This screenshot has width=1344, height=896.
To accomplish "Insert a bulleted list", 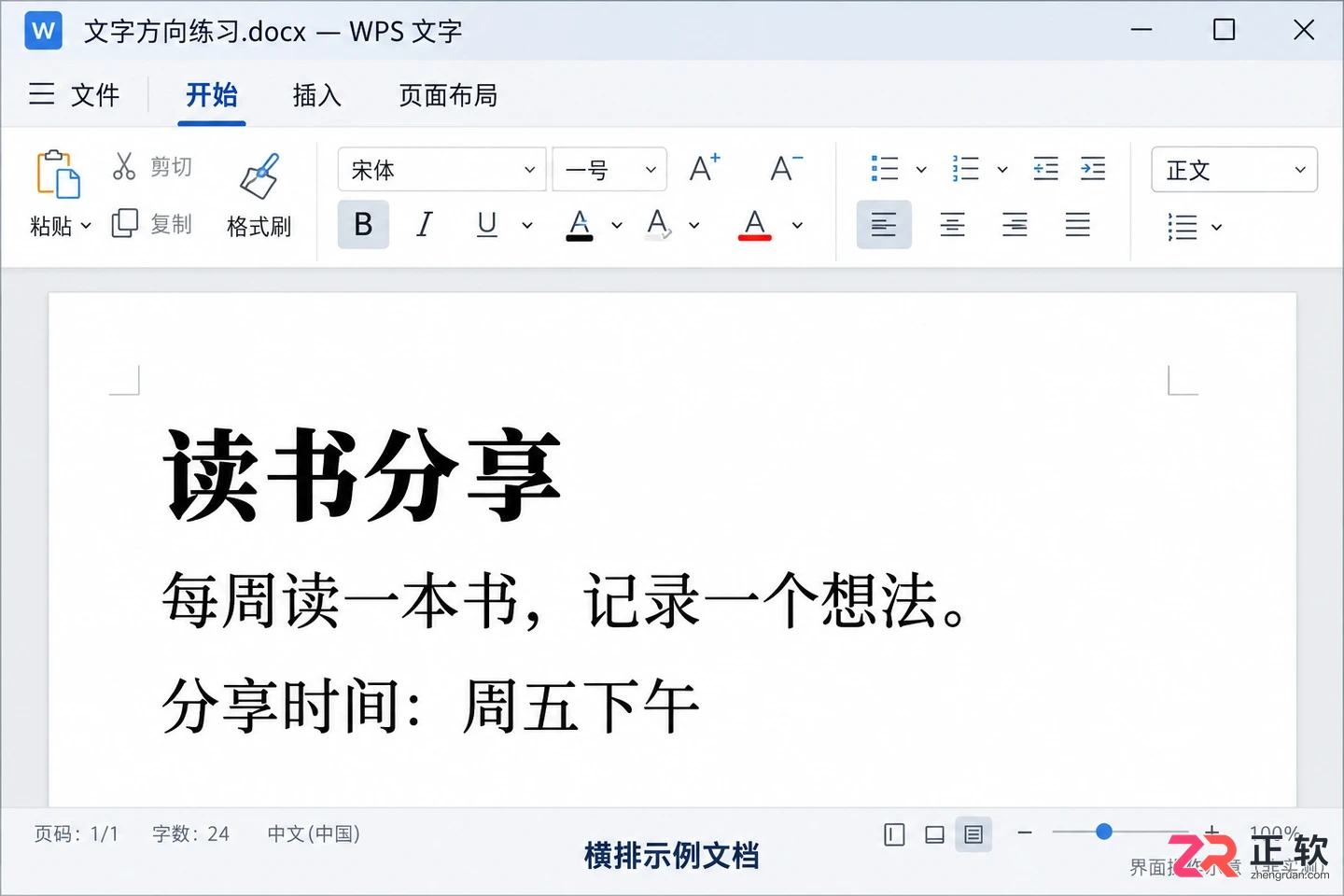I will pos(884,169).
